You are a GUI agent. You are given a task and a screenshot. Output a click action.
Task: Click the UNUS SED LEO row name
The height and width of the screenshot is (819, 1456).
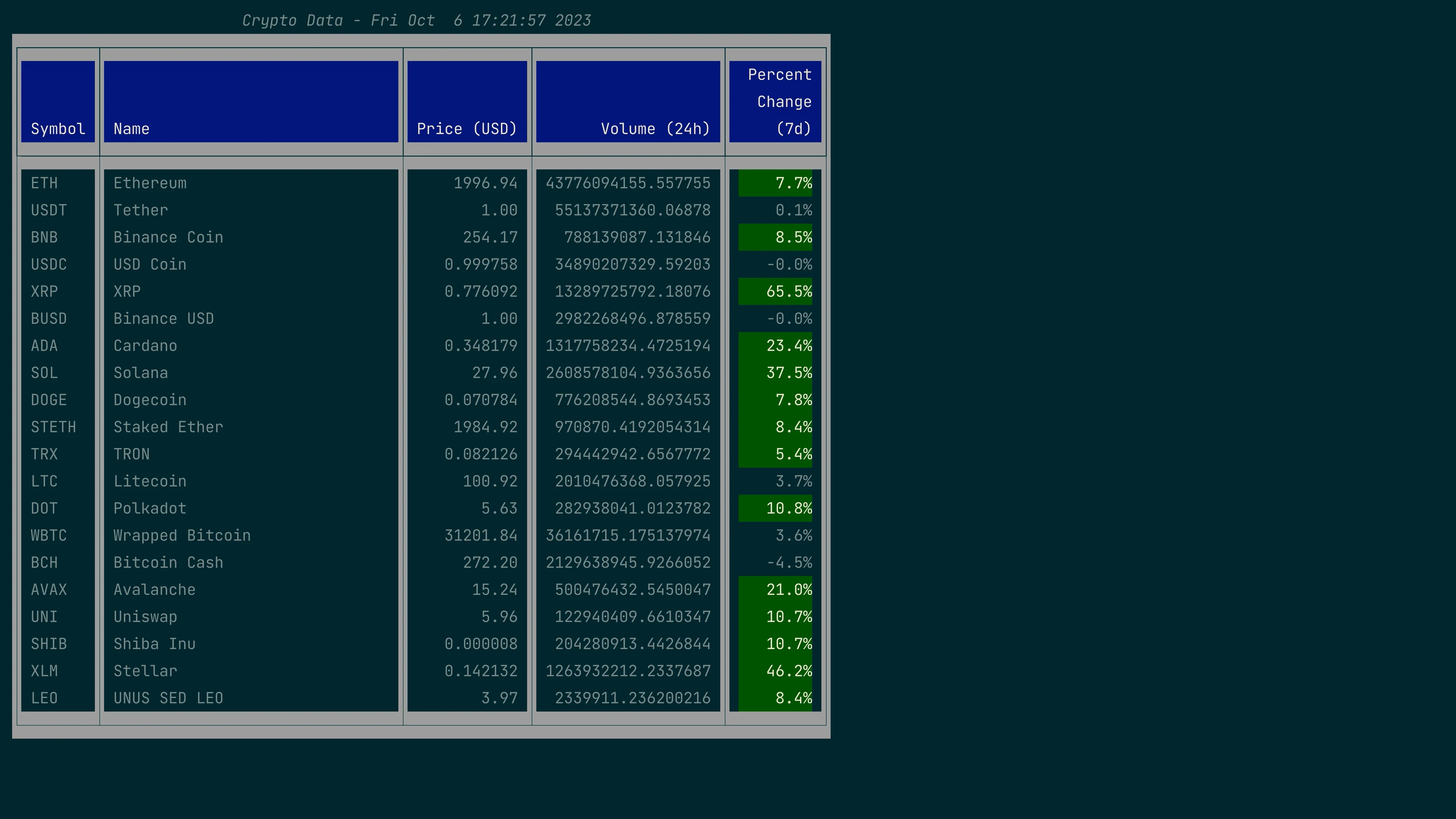pyautogui.click(x=168, y=698)
